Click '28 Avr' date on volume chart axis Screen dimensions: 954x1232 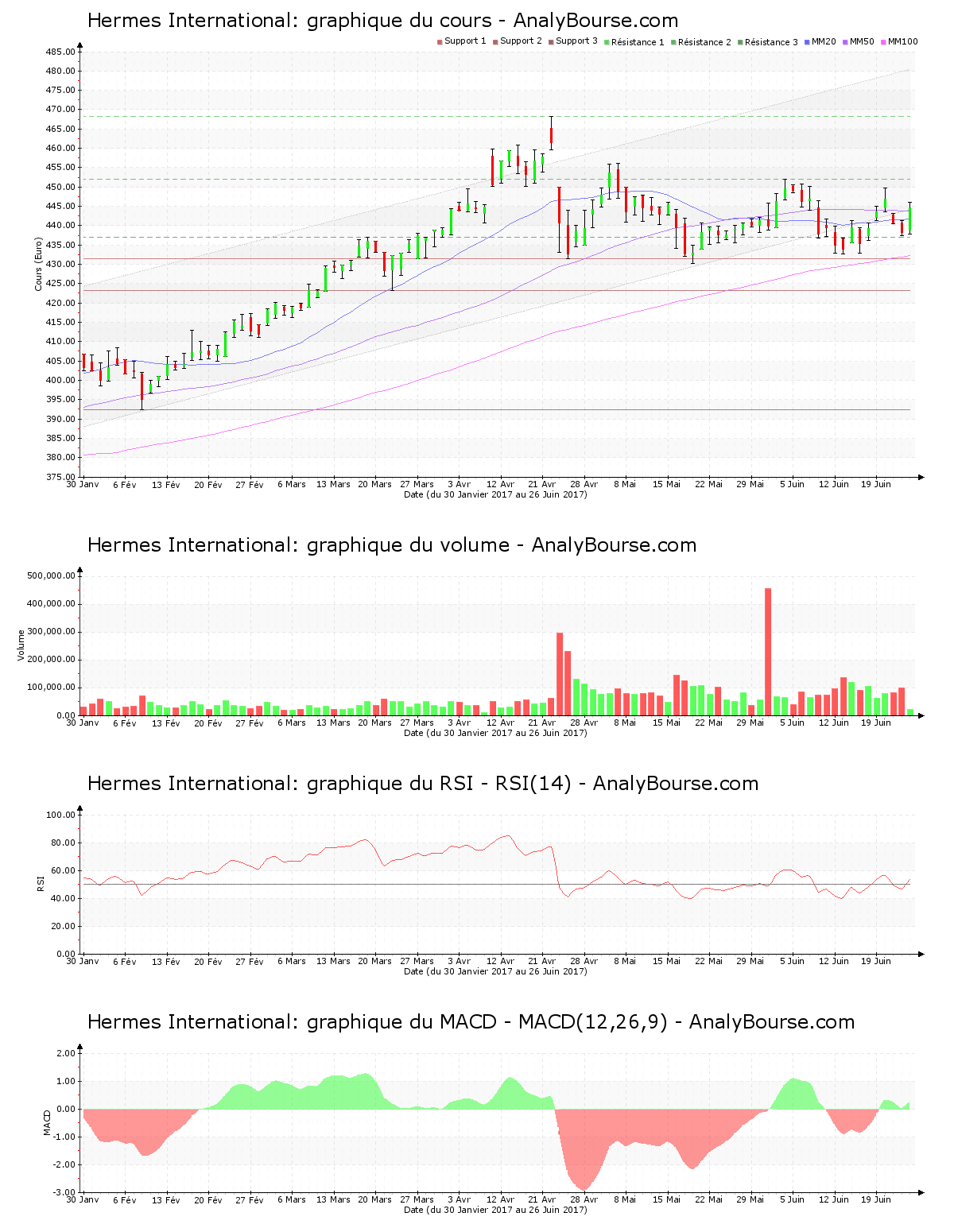(x=584, y=723)
